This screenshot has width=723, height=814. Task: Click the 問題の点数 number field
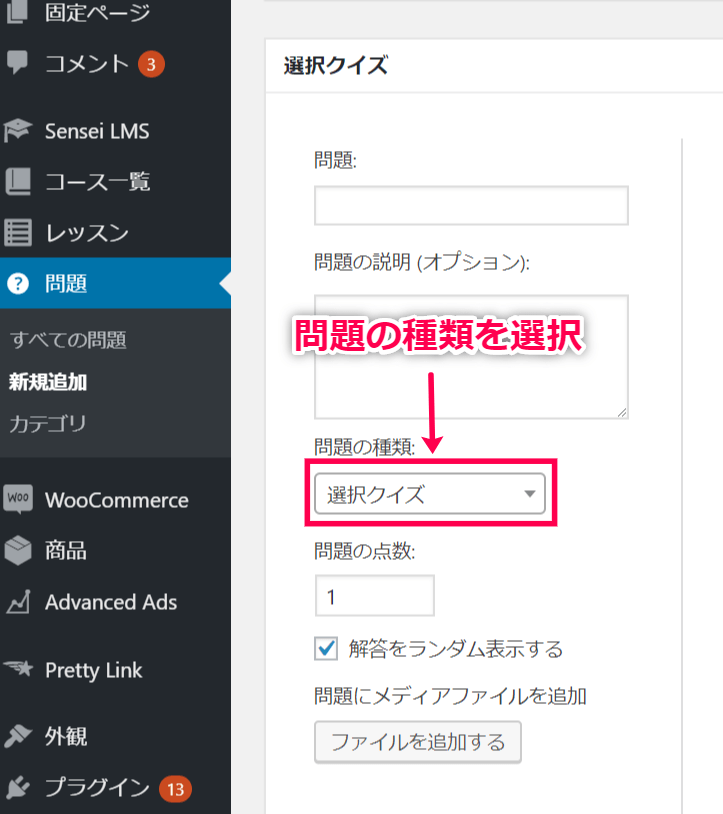coord(374,595)
